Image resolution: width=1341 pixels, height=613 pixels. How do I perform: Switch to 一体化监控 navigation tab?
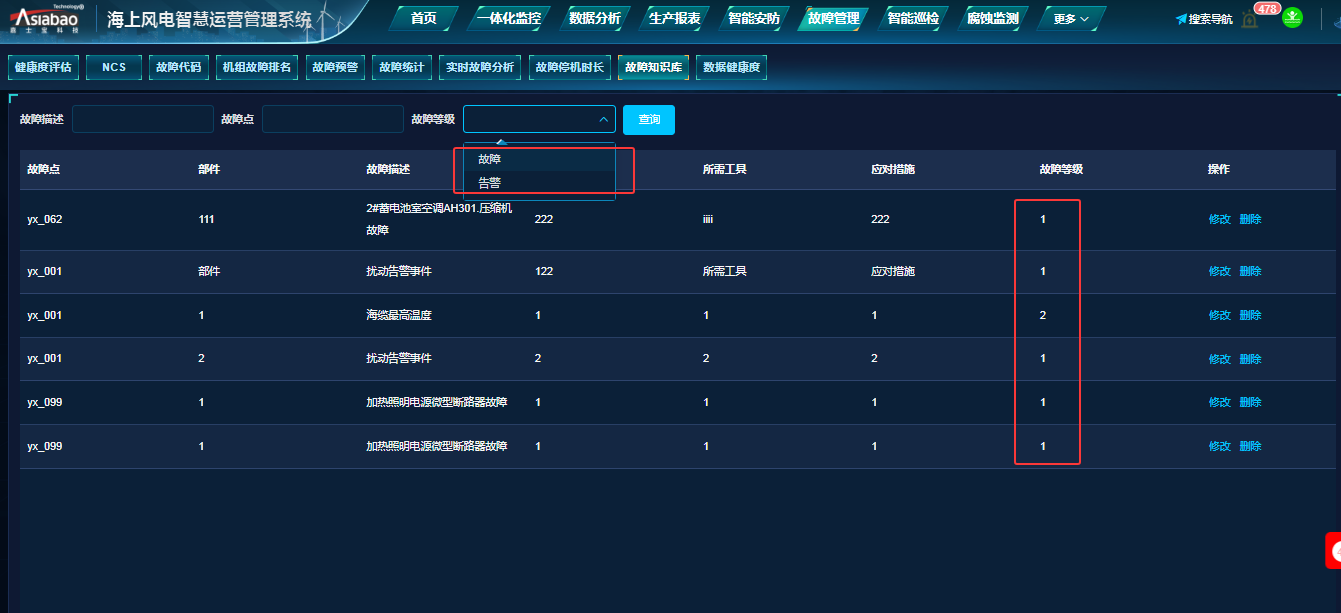pyautogui.click(x=509, y=19)
